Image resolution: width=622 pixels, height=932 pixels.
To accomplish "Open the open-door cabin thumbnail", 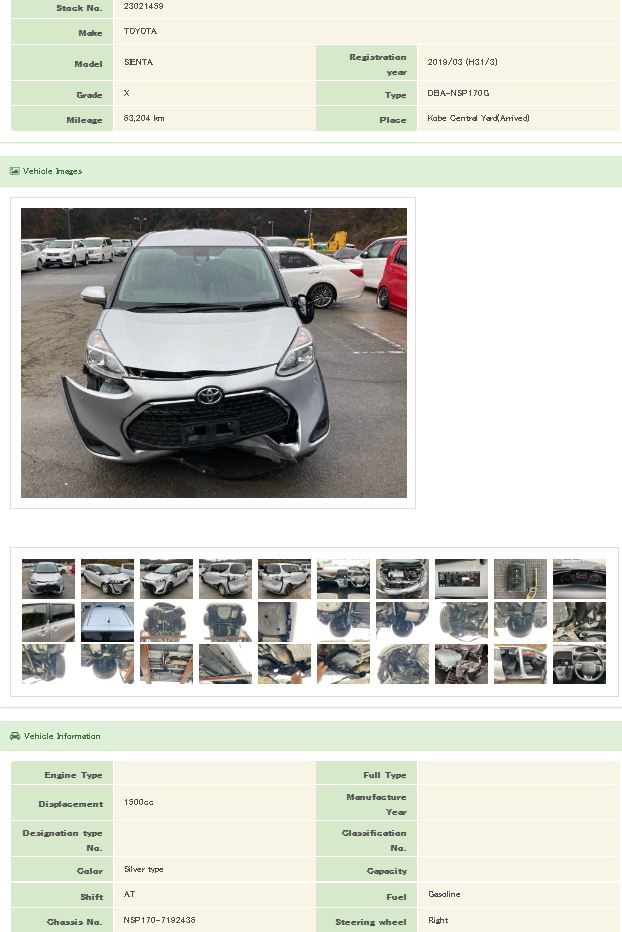I will pos(520,664).
